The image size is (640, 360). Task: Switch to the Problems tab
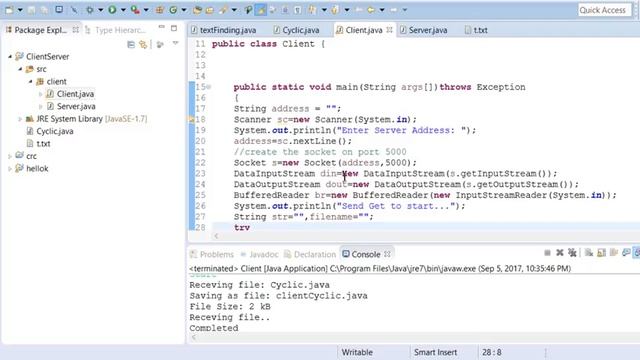[212, 254]
